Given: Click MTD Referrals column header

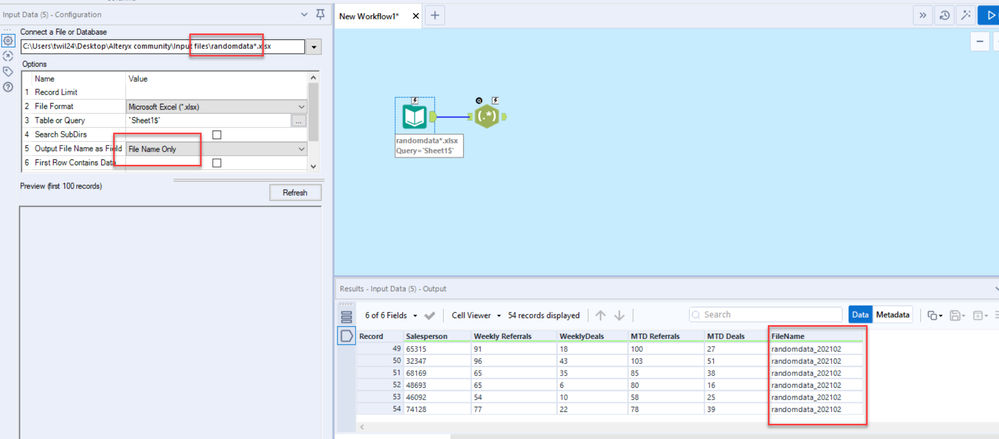Looking at the screenshot, I should tap(666, 336).
